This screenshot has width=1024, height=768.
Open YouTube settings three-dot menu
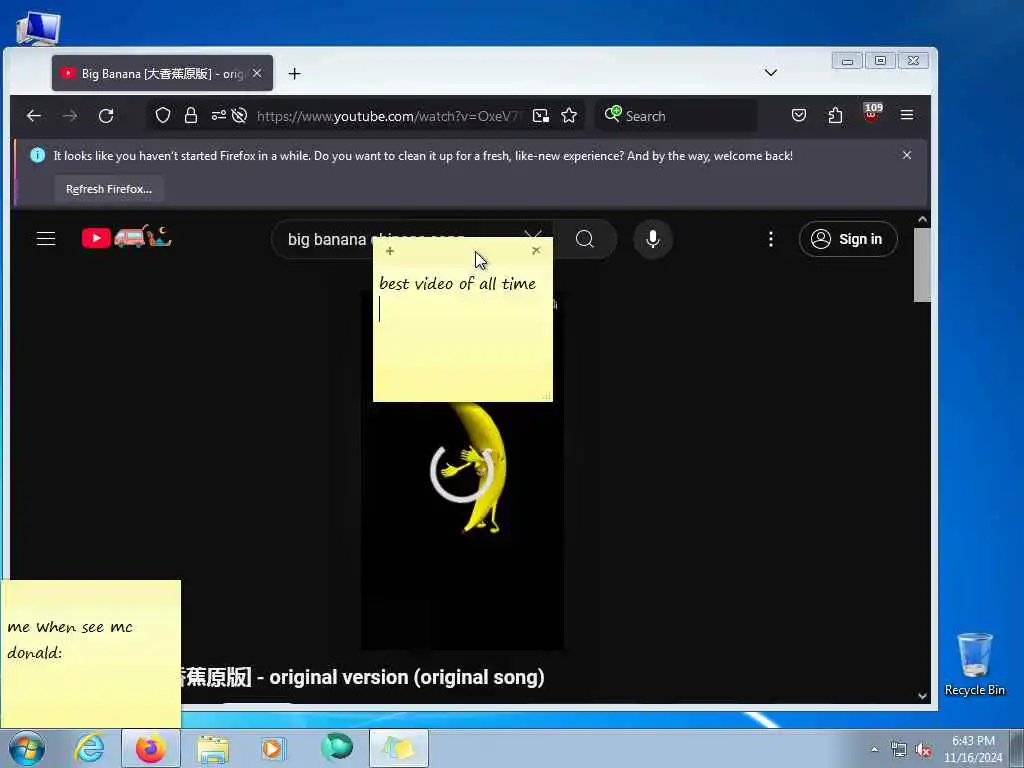[771, 239]
